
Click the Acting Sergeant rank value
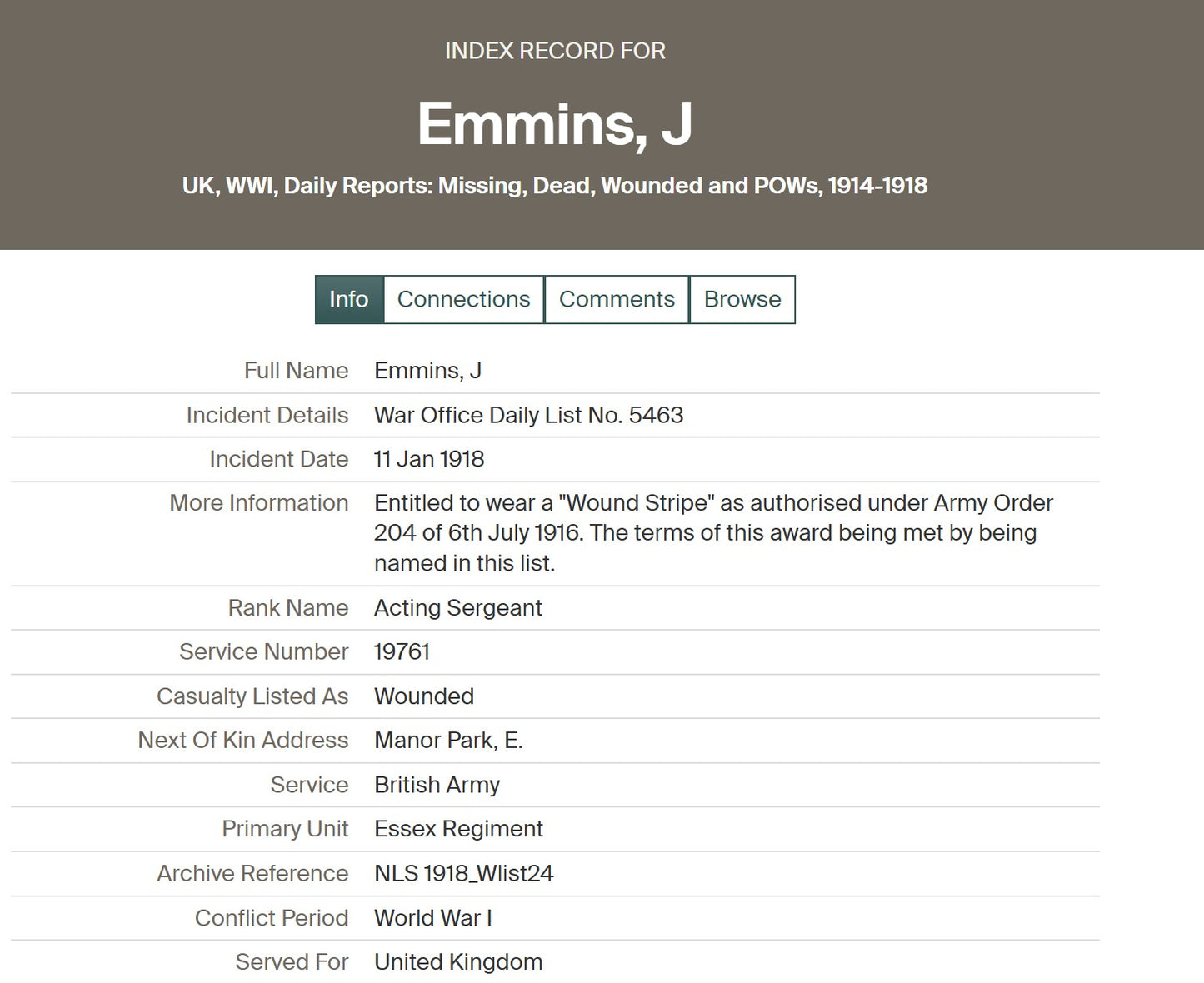point(457,608)
